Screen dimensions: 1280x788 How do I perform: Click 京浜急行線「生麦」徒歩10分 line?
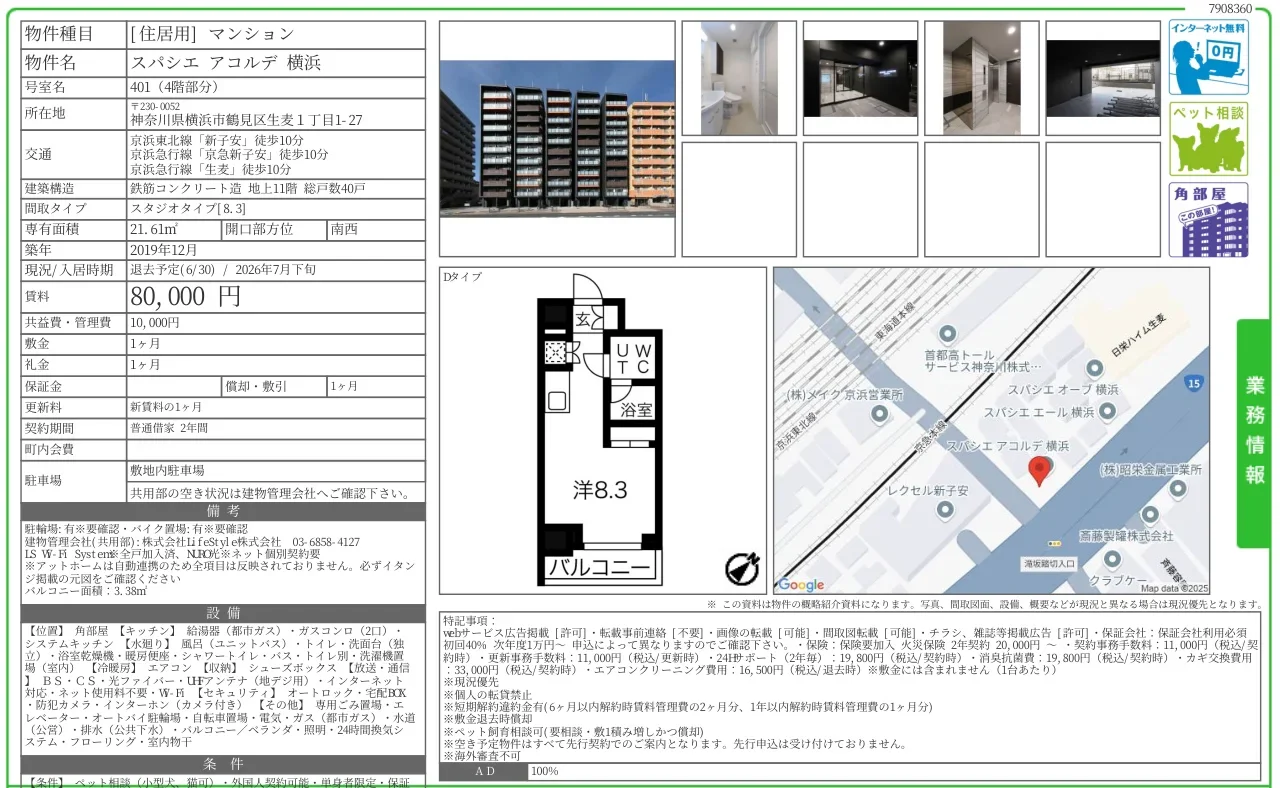tap(211, 169)
